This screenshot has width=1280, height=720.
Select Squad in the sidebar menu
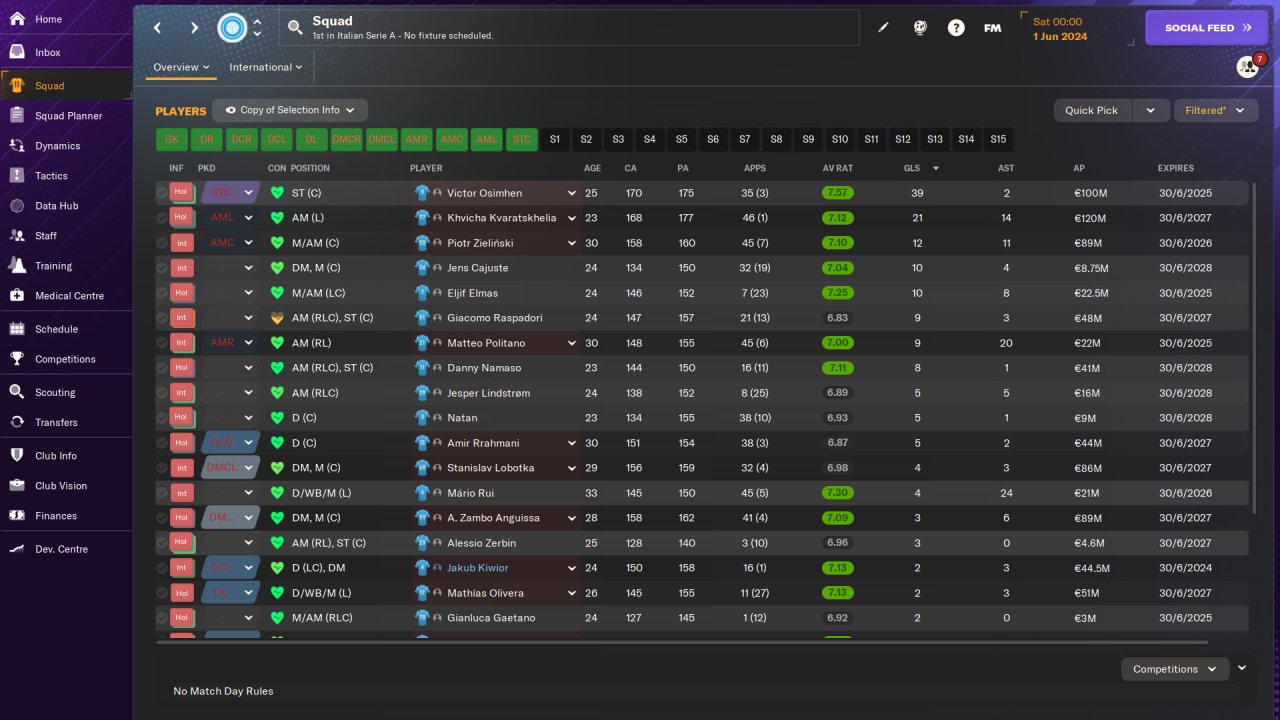point(66,86)
